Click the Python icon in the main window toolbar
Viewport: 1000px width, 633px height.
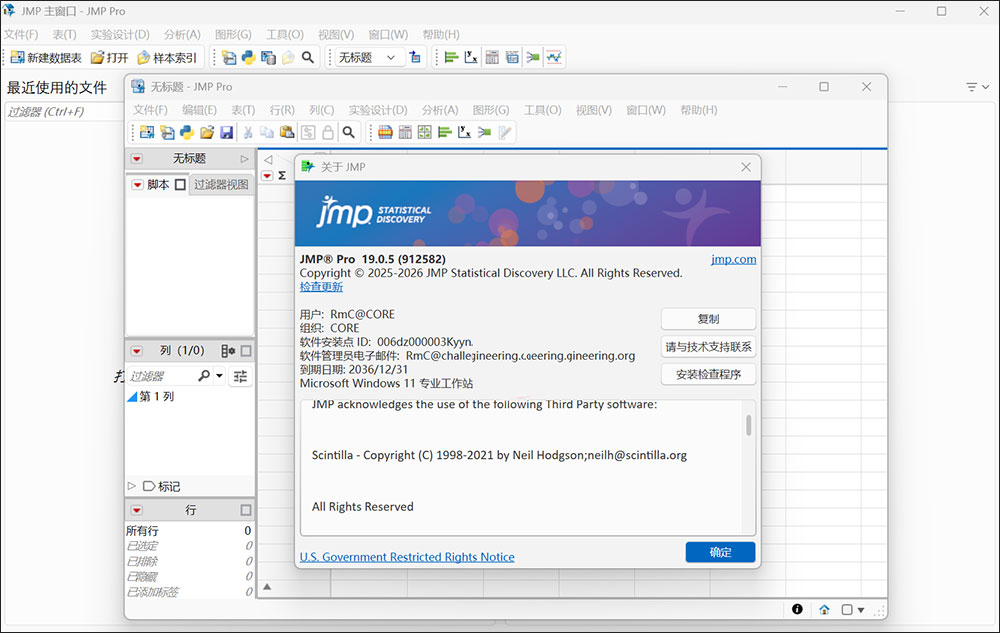[249, 57]
